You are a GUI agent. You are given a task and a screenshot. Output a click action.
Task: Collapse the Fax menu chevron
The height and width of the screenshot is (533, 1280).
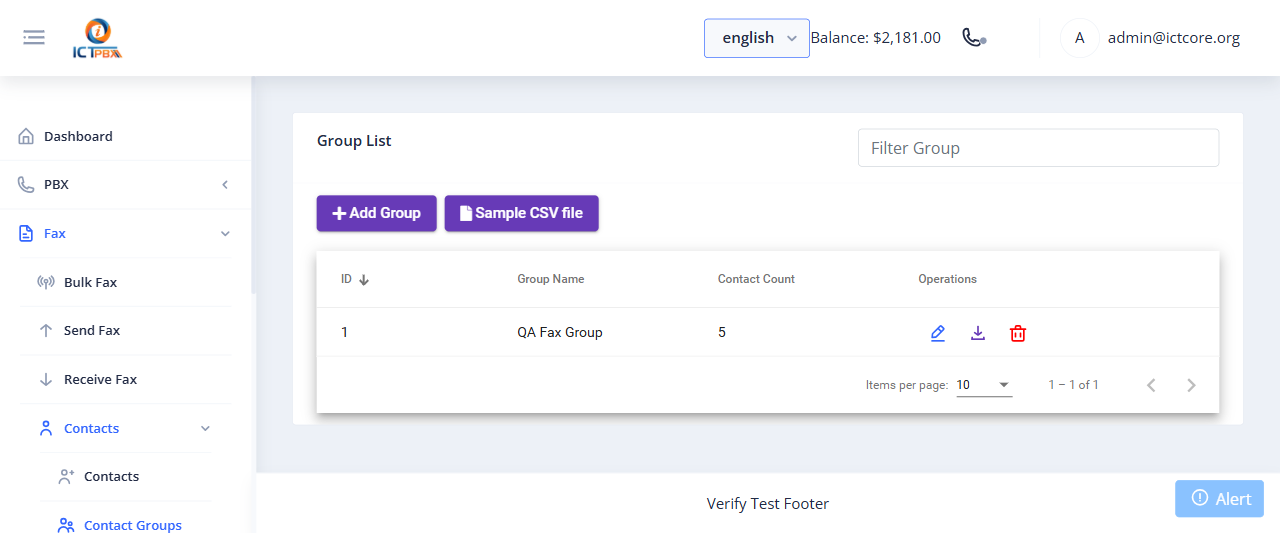(x=225, y=234)
